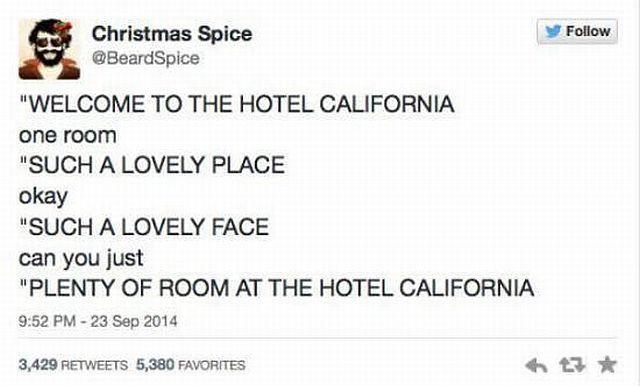Select the WELCOME TO THE HOTEL CALIFORNIA line
This screenshot has width=640, height=386.
(237, 104)
